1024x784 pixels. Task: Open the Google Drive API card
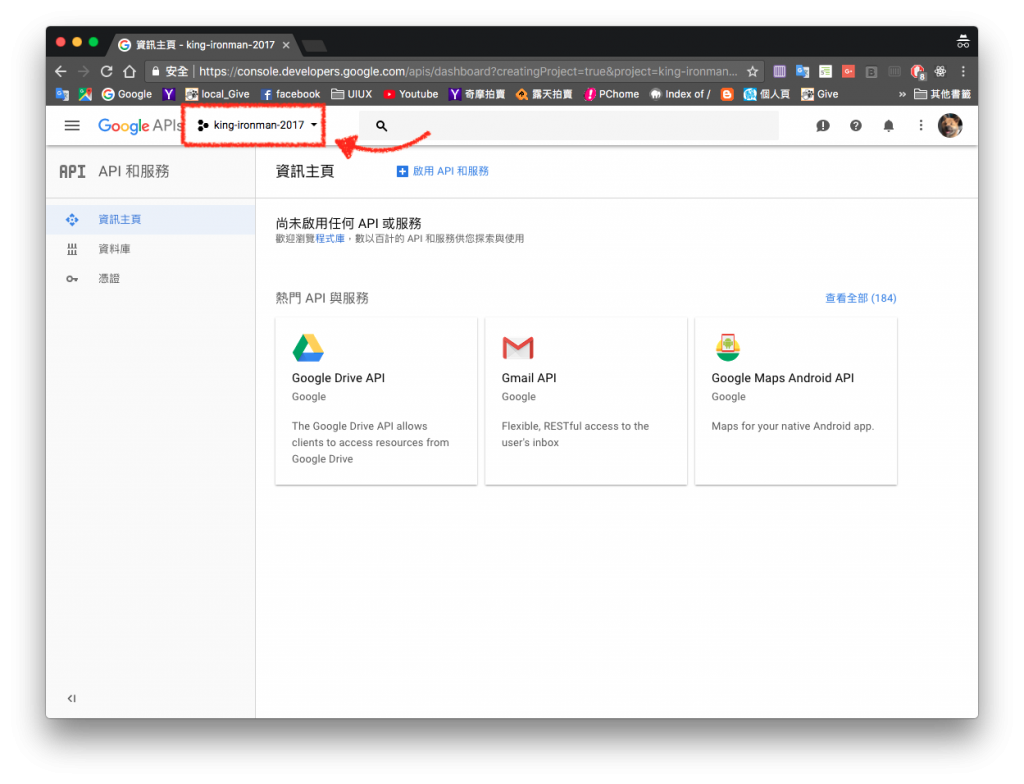click(x=376, y=401)
